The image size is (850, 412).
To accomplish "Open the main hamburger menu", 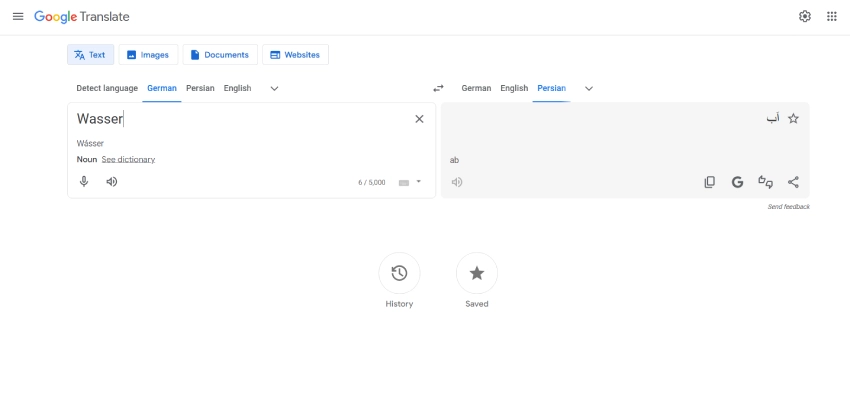I will click(17, 17).
